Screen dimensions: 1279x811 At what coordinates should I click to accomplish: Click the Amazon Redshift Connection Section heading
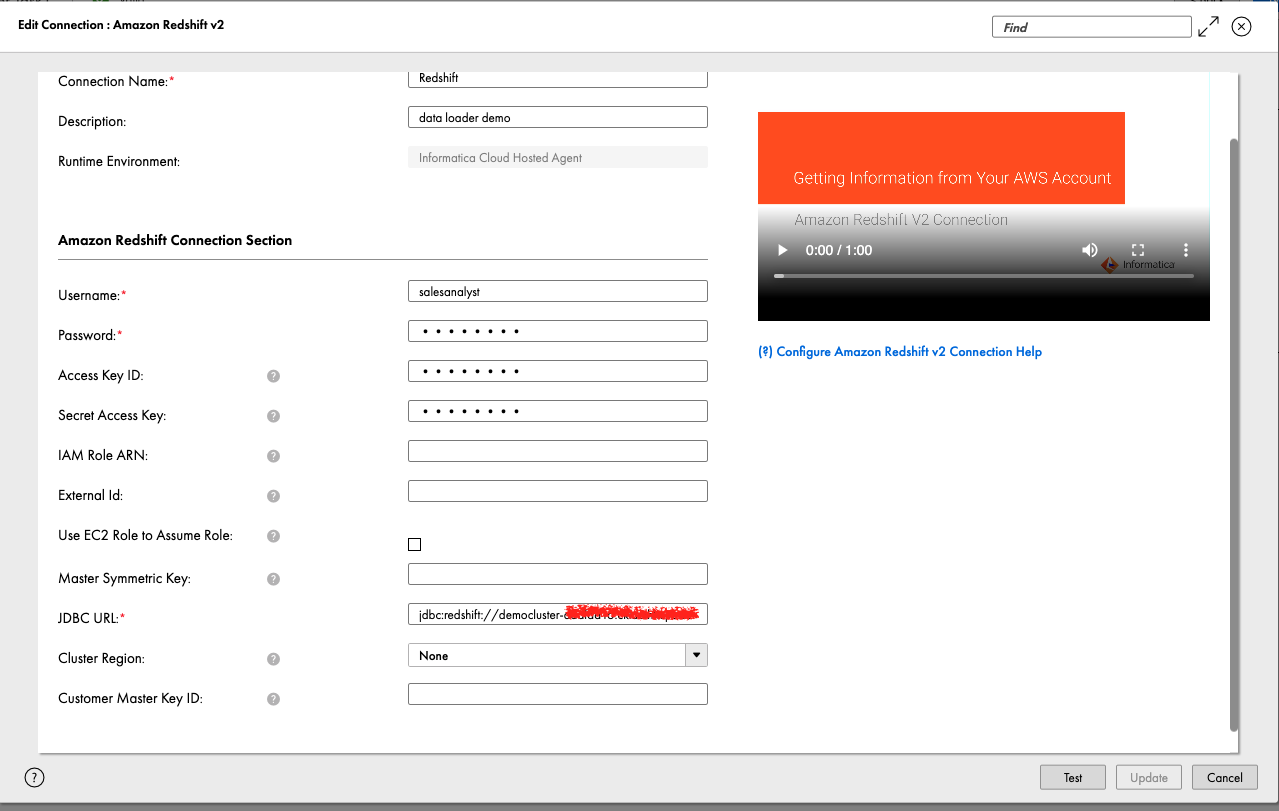tap(175, 240)
